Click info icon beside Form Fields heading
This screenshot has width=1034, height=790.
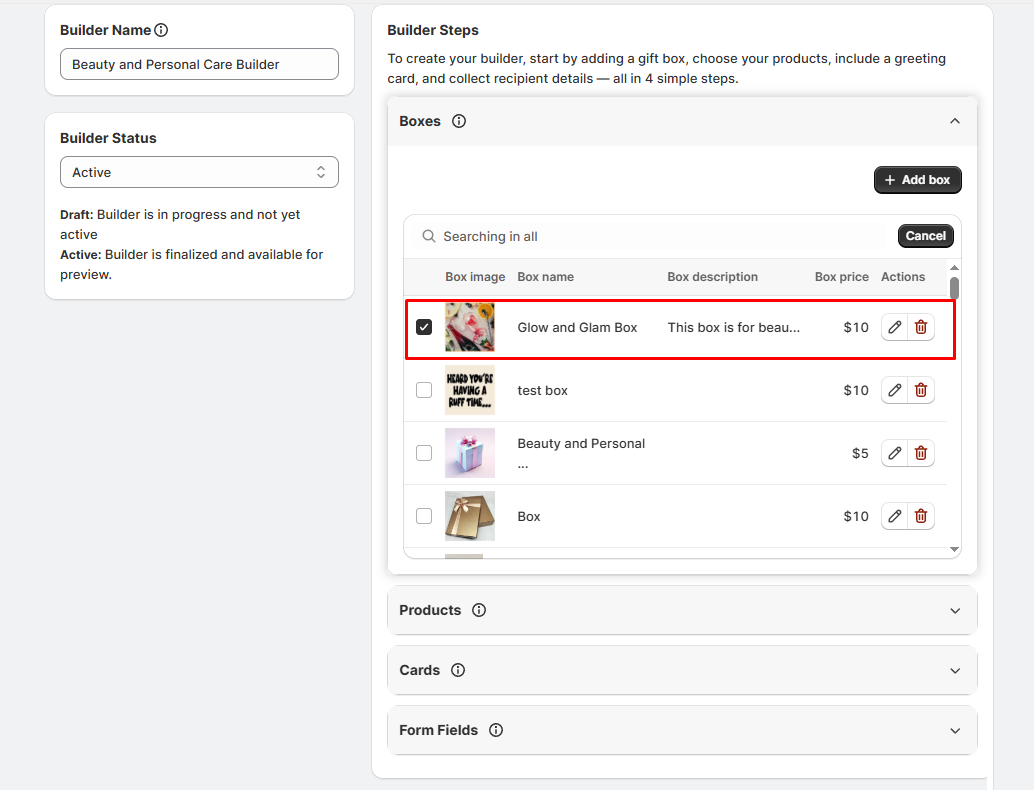[x=496, y=730]
